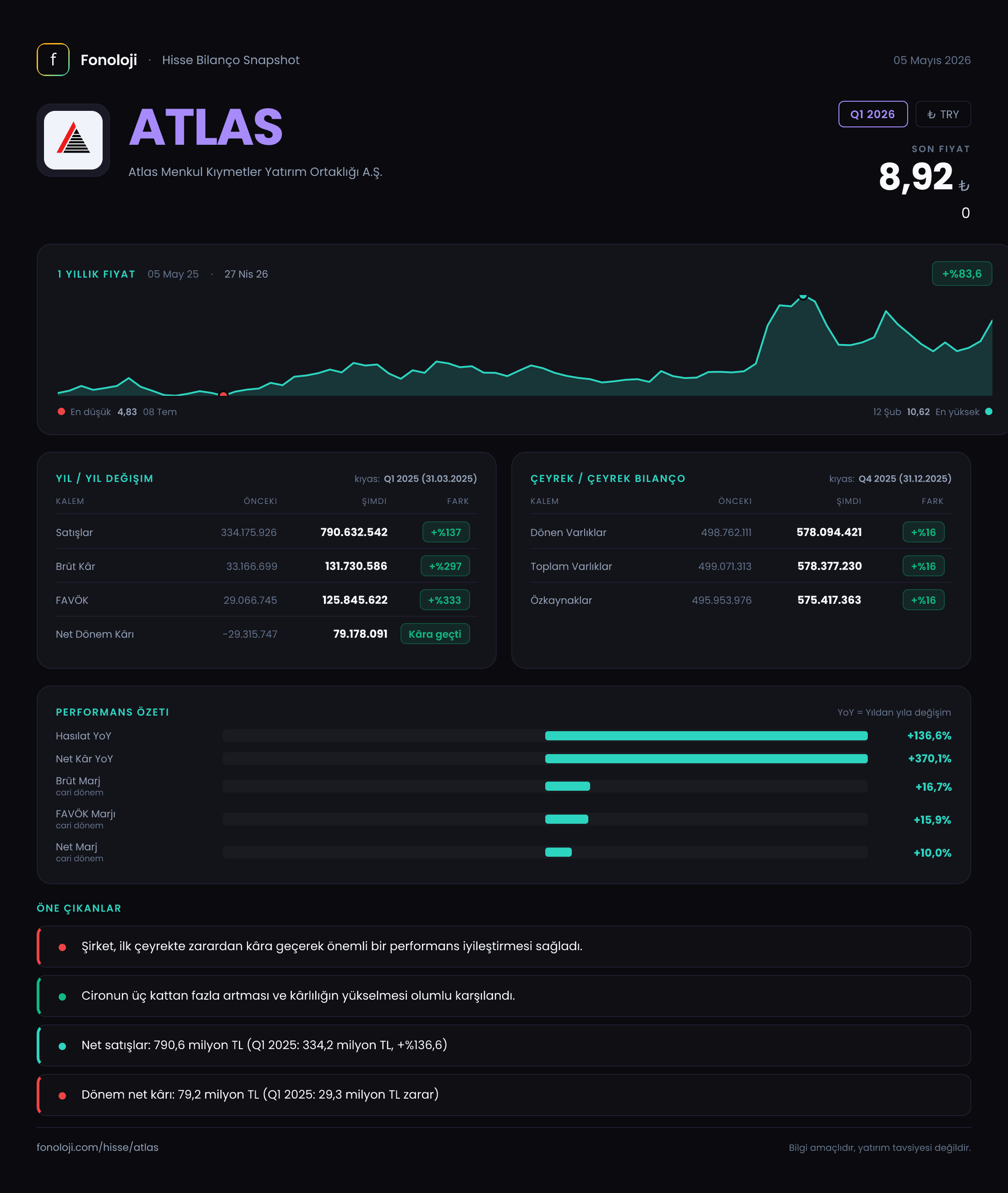Click the Kâra geçti badge
The height and width of the screenshot is (1193, 1008).
point(435,634)
